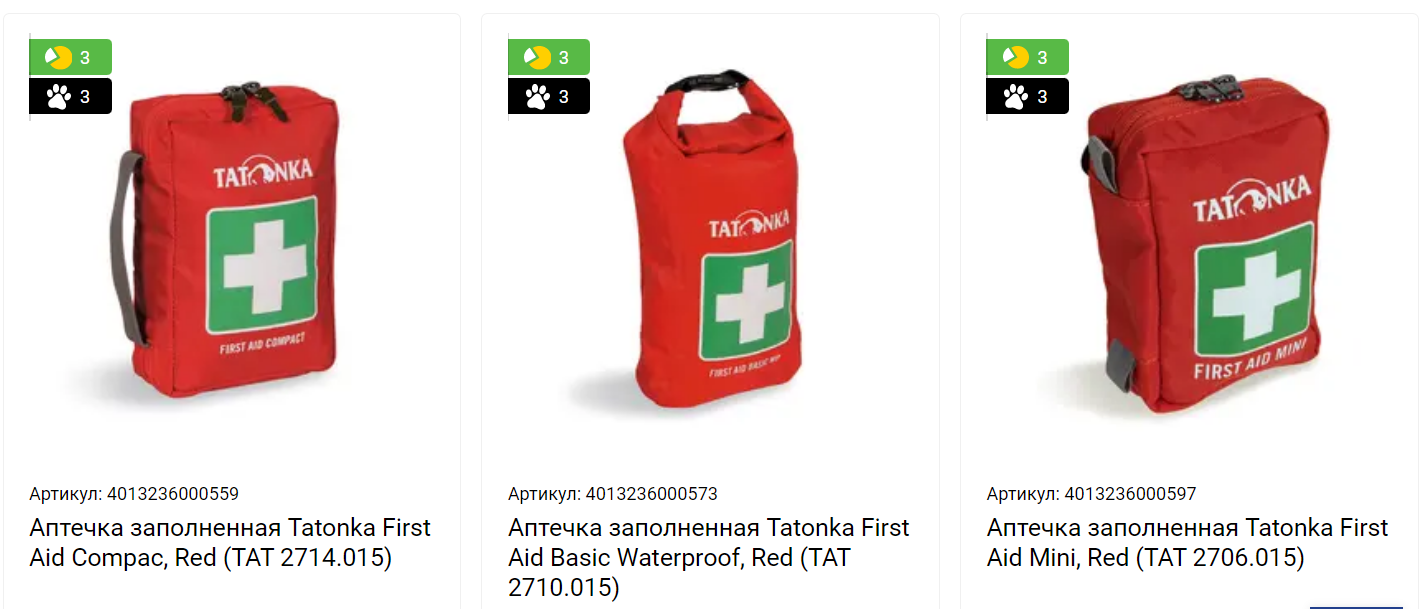Click paw print icon in Mini card's badge
Image resolution: width=1423 pixels, height=609 pixels.
click(1016, 96)
